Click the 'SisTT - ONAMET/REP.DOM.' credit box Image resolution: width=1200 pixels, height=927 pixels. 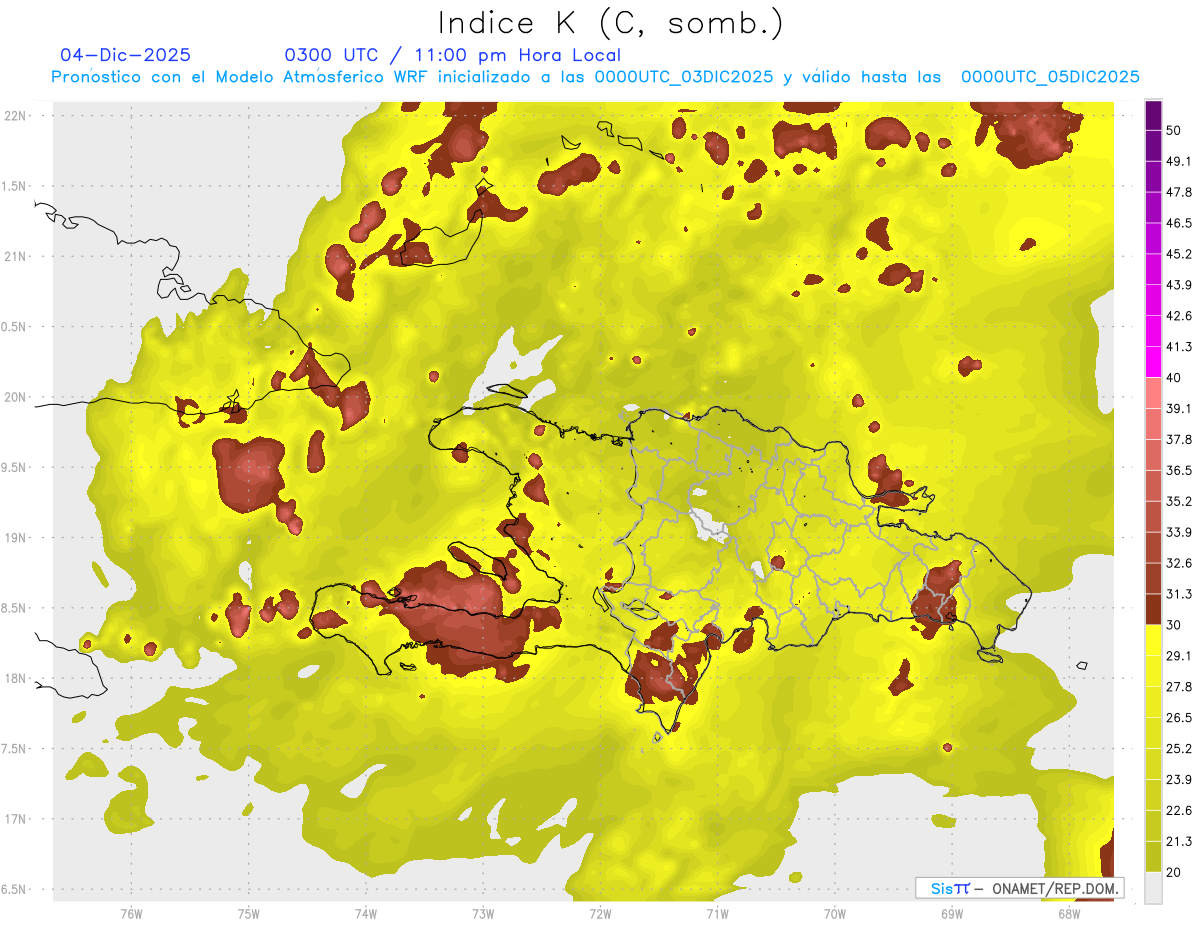pos(1019,888)
